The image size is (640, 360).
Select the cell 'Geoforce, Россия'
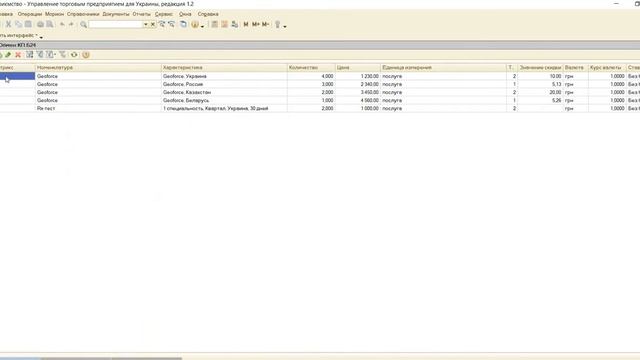224,84
